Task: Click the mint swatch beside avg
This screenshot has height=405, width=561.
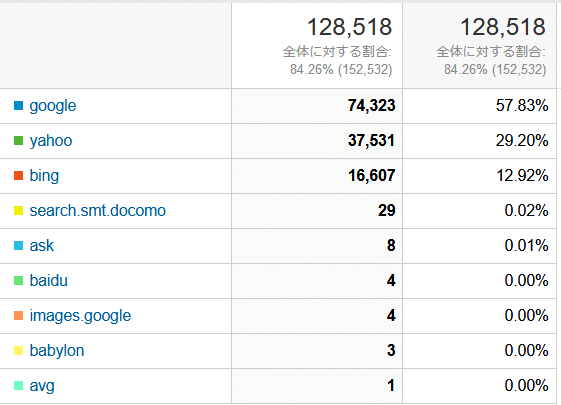Action: click(18, 386)
